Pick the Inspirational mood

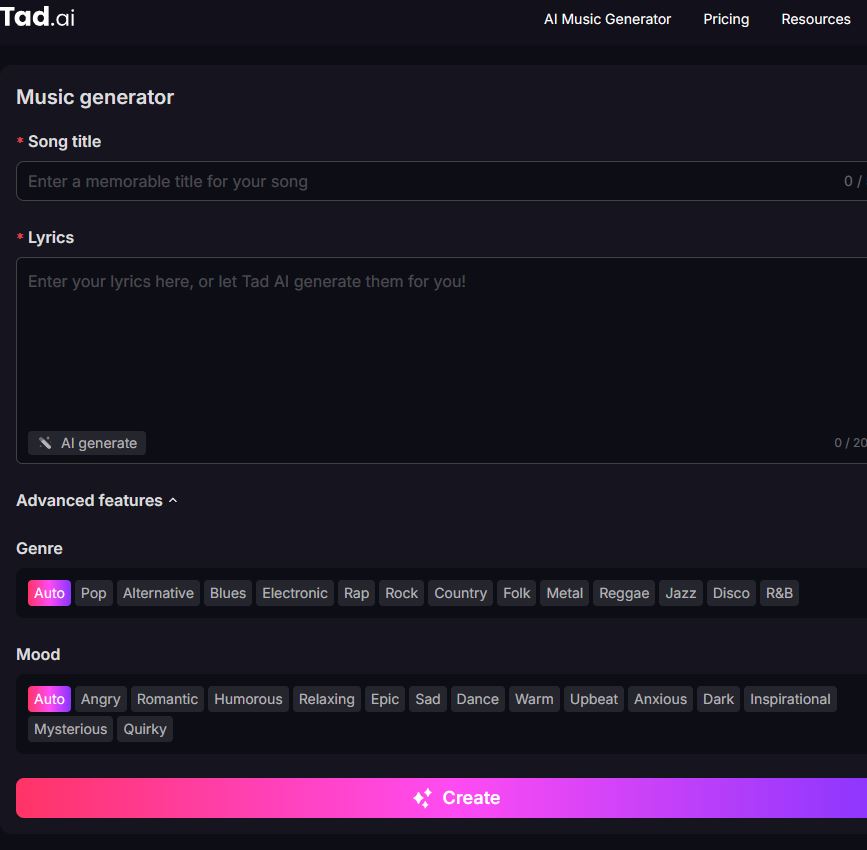tap(790, 699)
